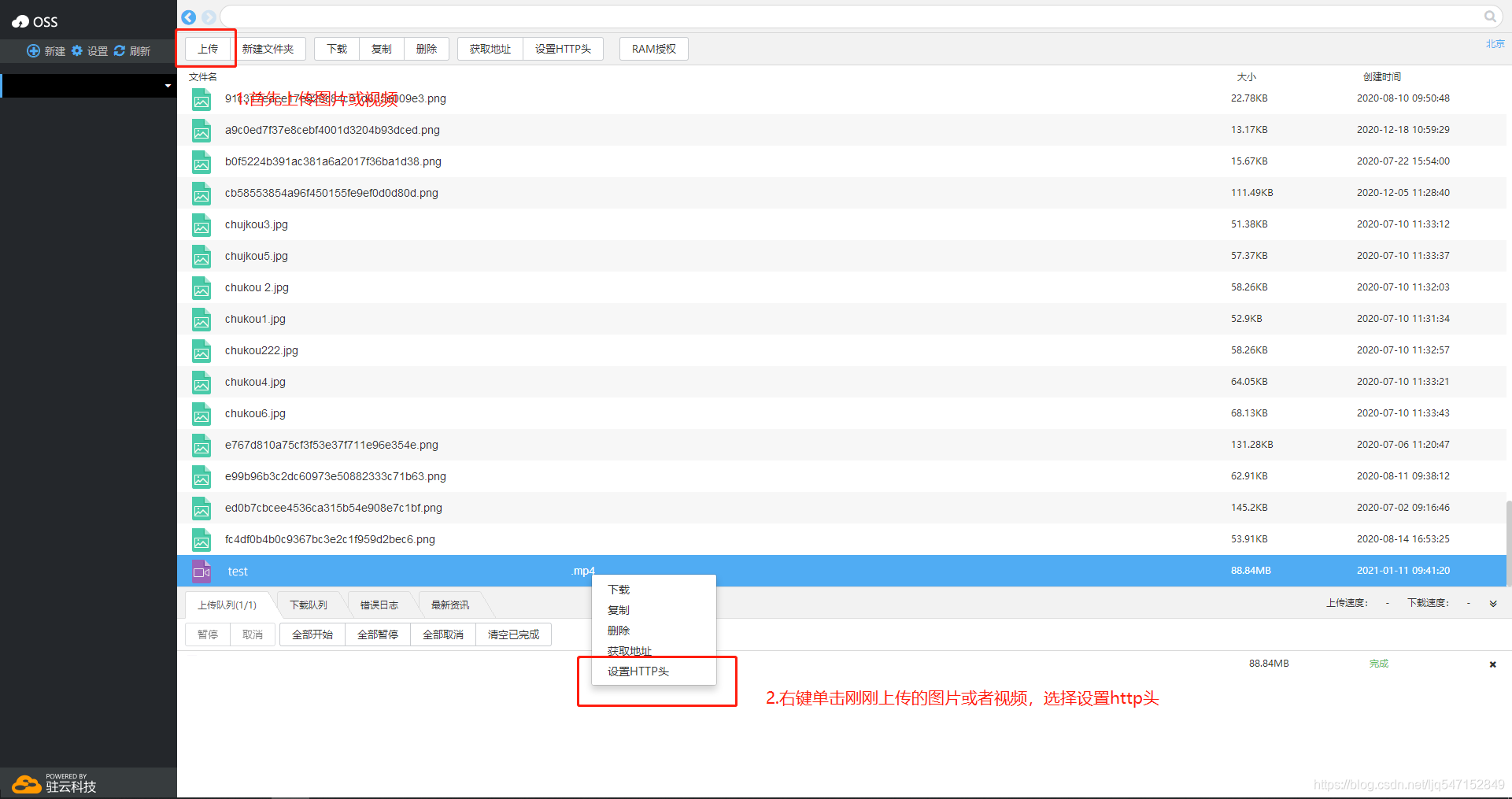The width and height of the screenshot is (1512, 799).
Task: Click the 刷新 refresh icon in sidebar
Action: [x=120, y=51]
